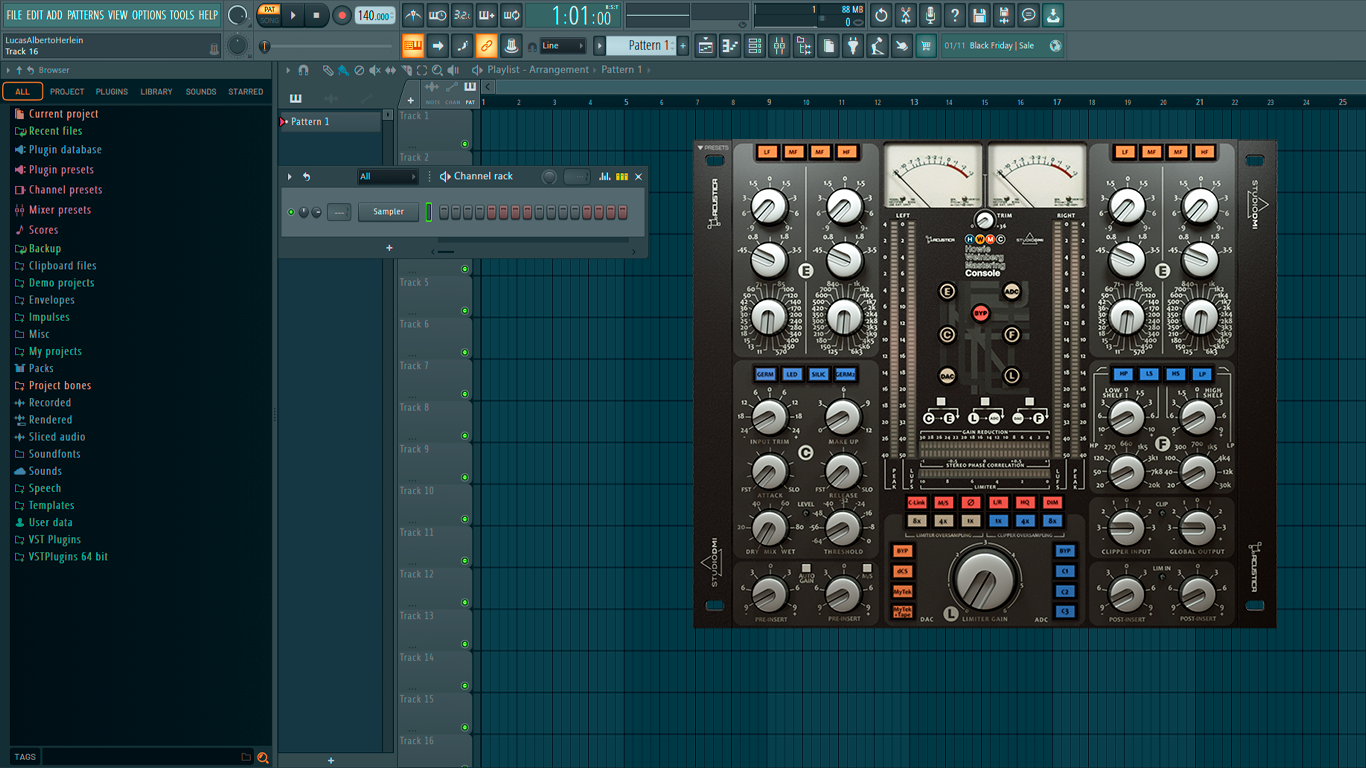Toggle the M/S mode button
The width and height of the screenshot is (1366, 768).
coord(943,503)
